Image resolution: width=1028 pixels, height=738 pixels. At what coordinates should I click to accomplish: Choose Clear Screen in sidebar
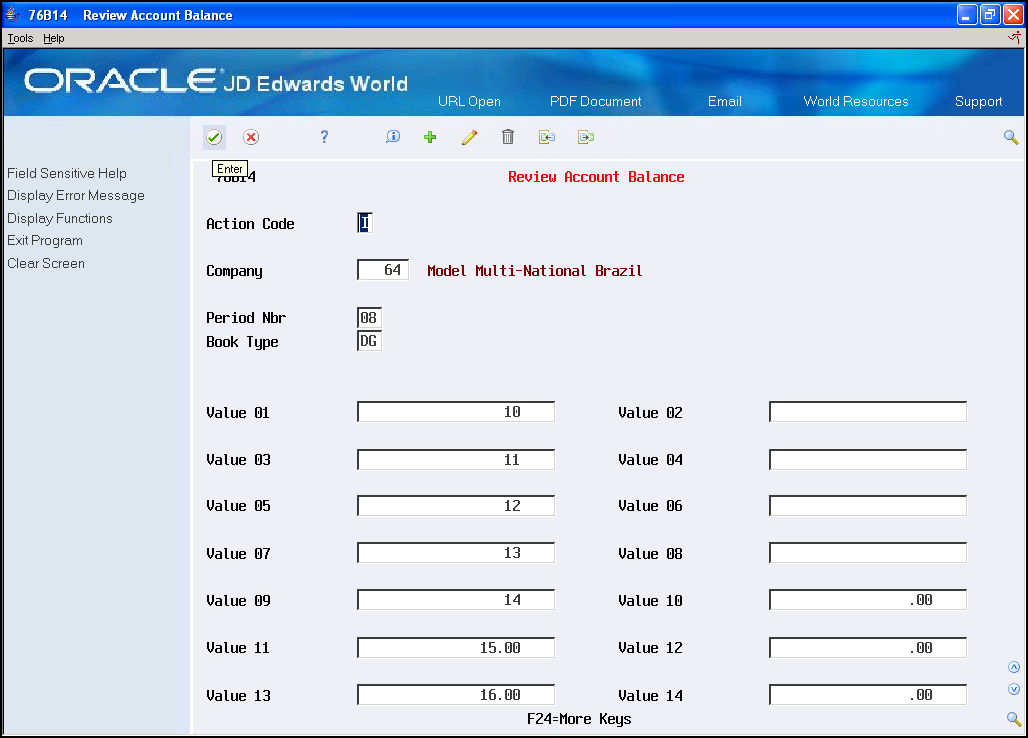(46, 263)
